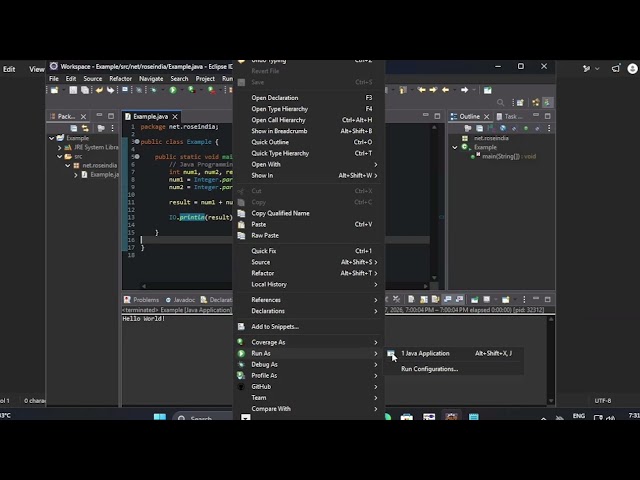Open Run Configurations...
The height and width of the screenshot is (480, 640).
pyautogui.click(x=454, y=369)
